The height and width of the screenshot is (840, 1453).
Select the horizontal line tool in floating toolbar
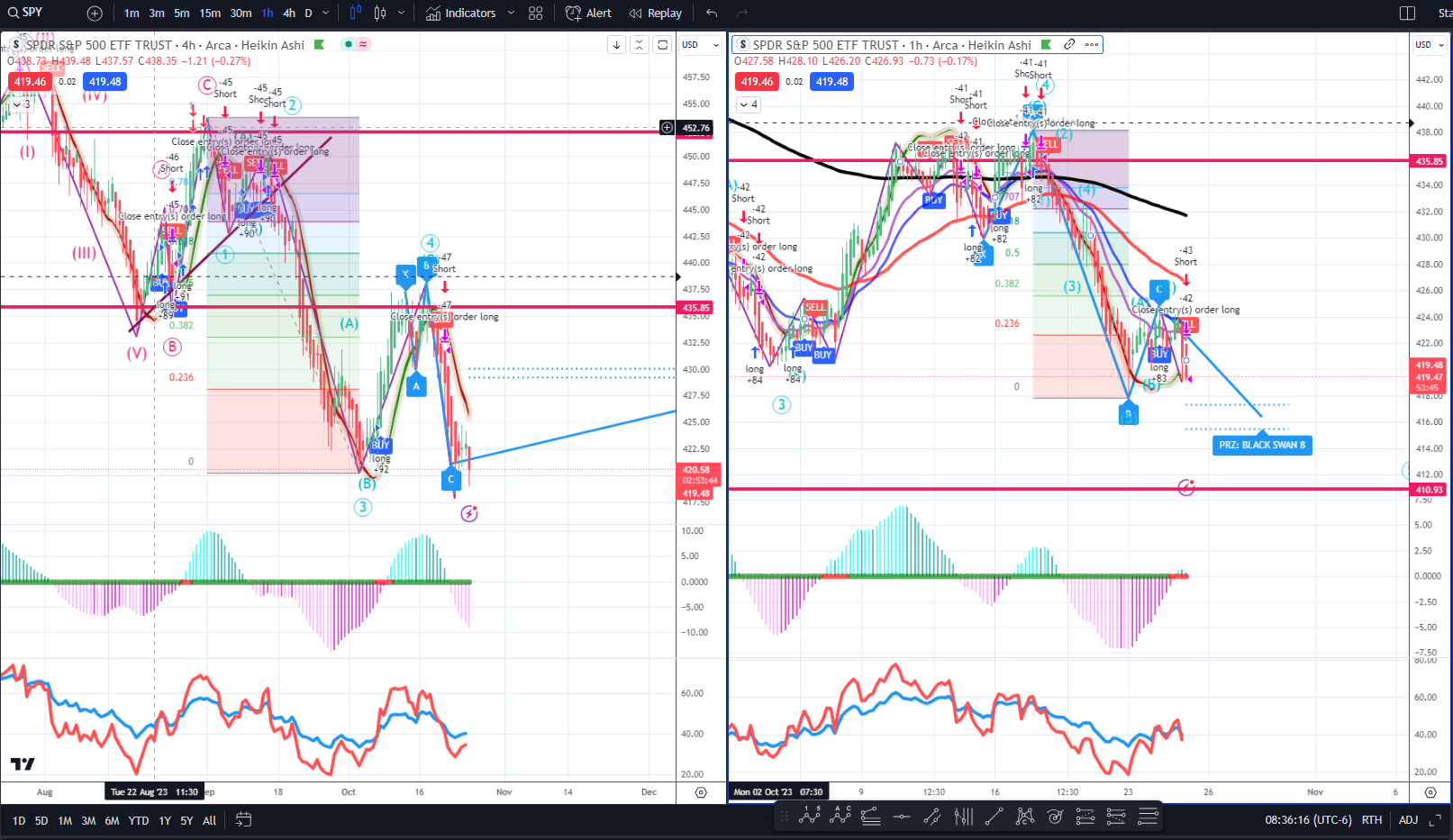point(902,817)
